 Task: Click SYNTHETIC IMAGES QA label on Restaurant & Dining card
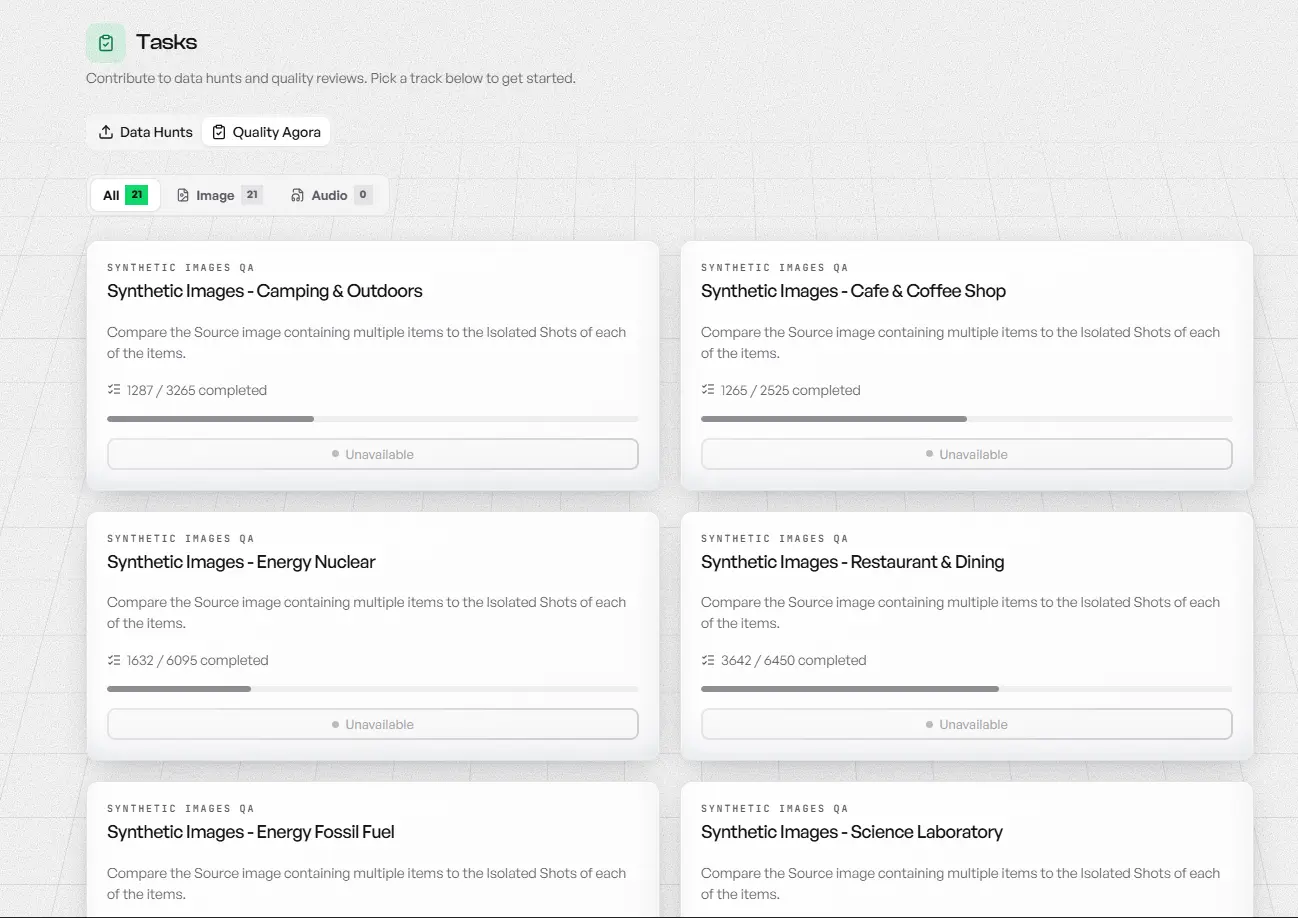tap(775, 538)
